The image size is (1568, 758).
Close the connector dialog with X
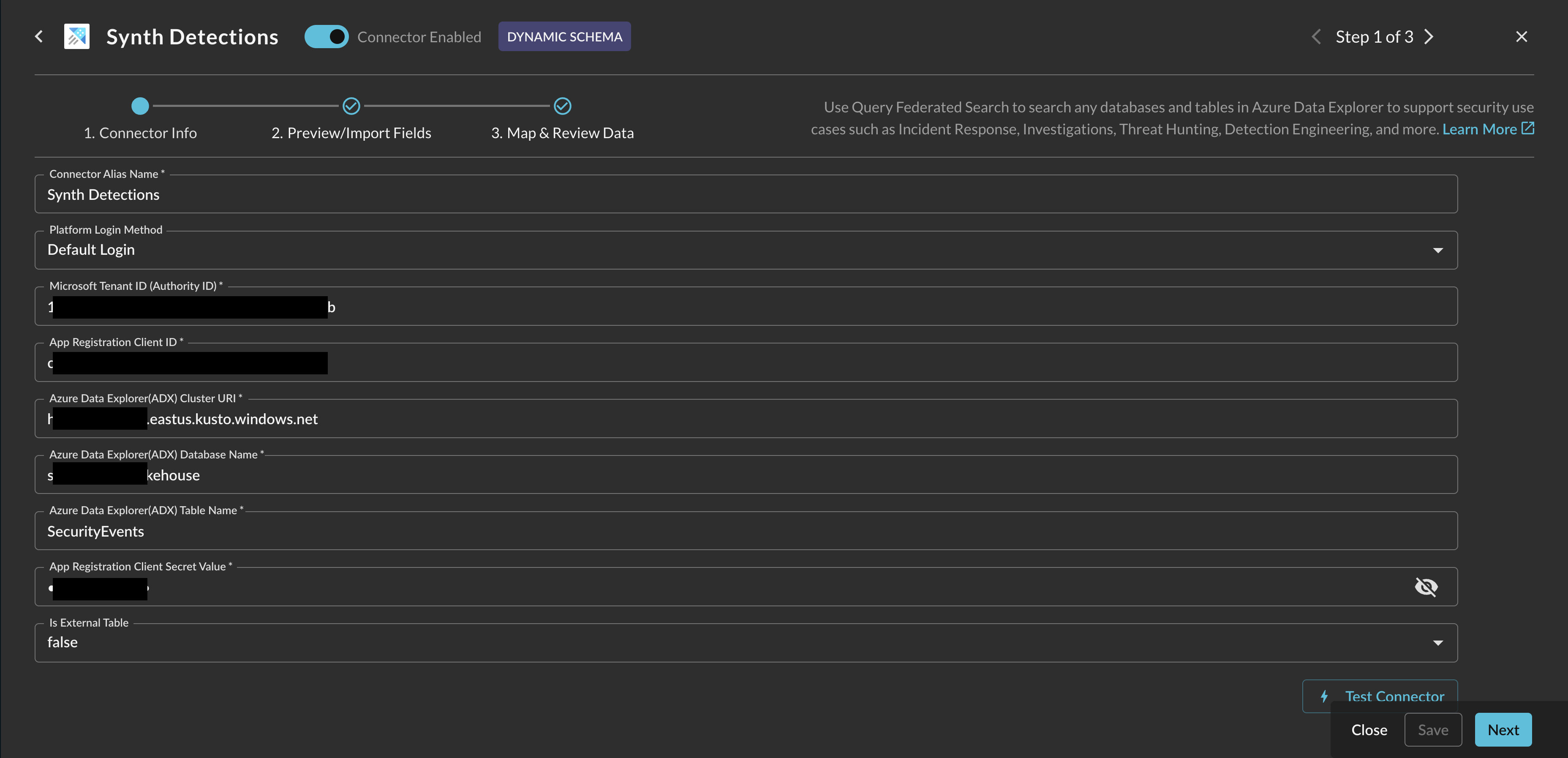[x=1521, y=36]
